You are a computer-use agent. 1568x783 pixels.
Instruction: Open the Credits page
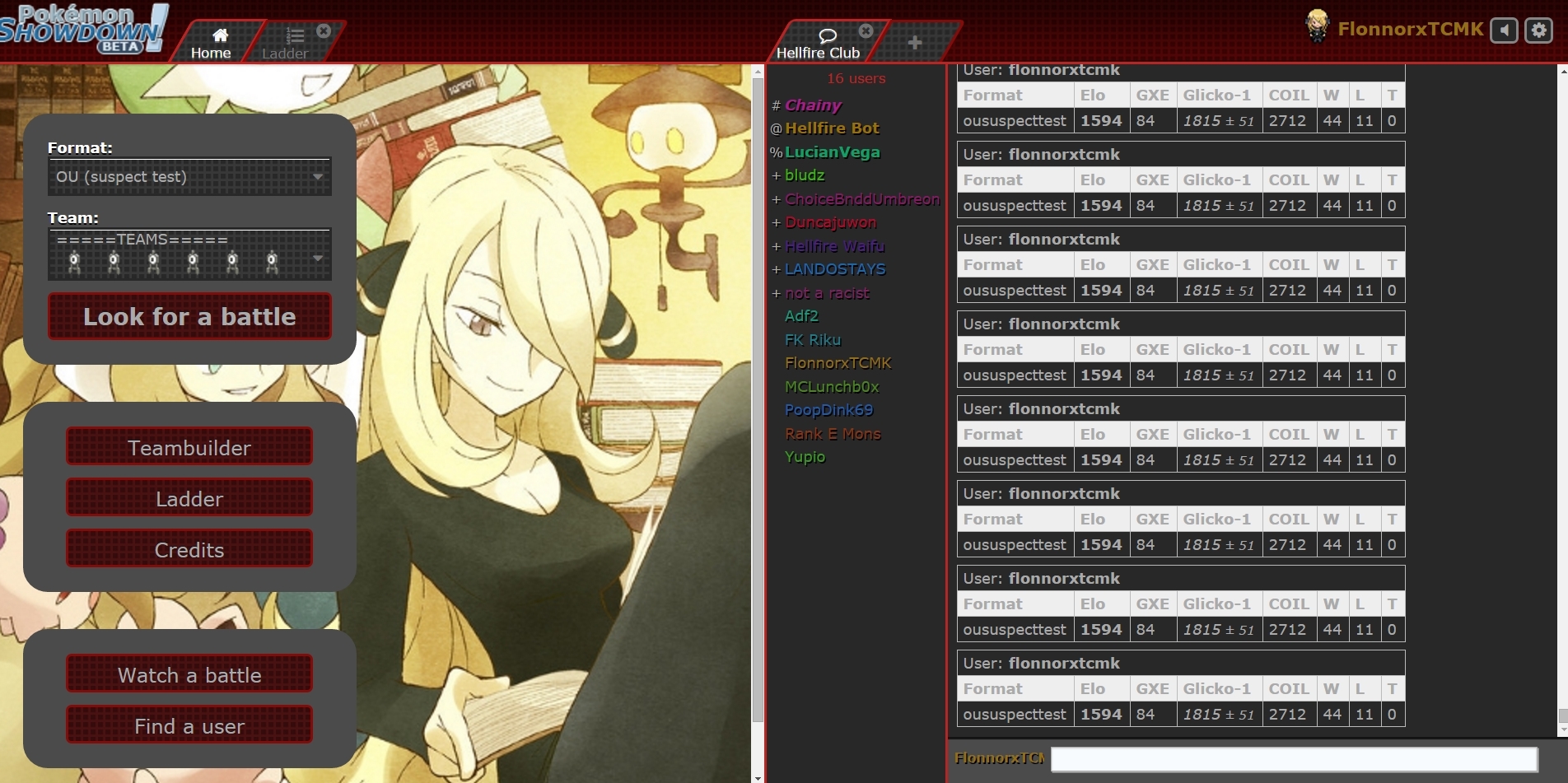pyautogui.click(x=189, y=549)
